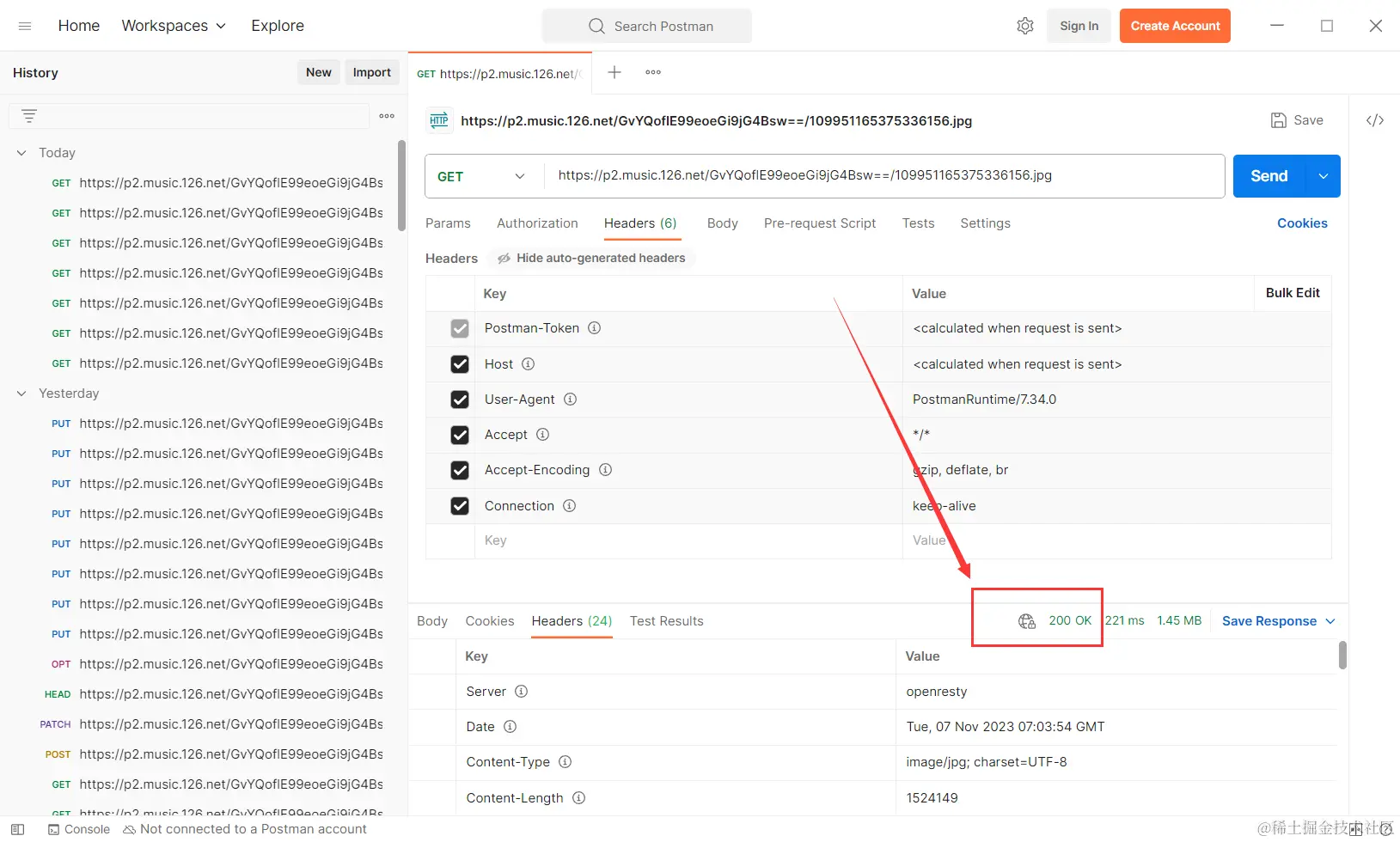Viewport: 1400px width, 842px height.
Task: Show info for Content-Type response header
Action: pos(565,762)
